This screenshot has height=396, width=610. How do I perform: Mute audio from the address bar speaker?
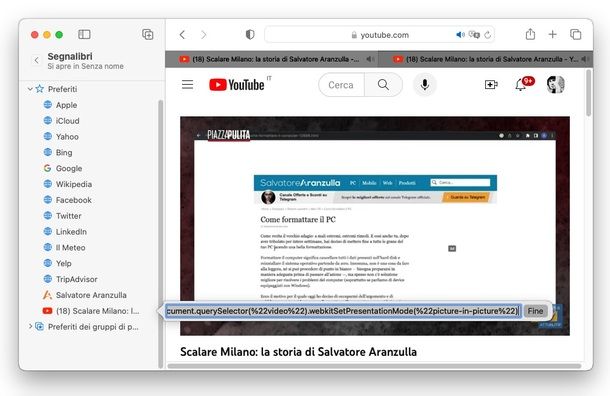pyautogui.click(x=460, y=35)
